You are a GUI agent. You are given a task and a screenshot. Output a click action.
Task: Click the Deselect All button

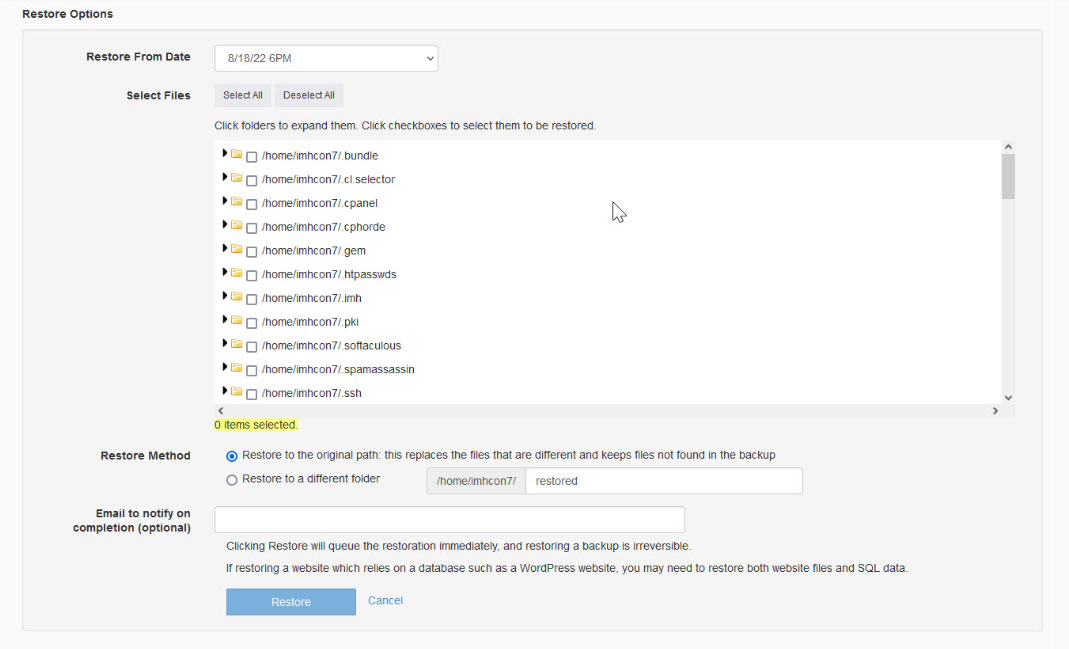[x=309, y=95]
